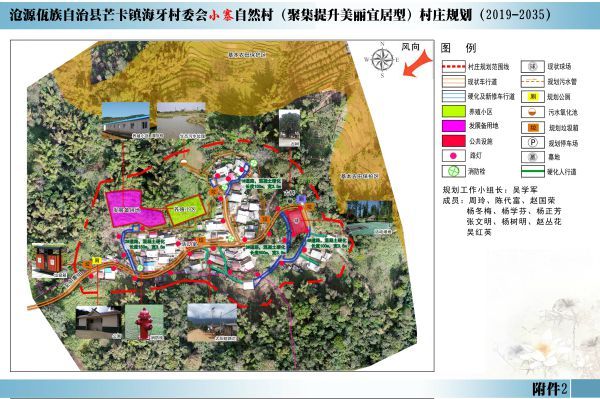Click the red public facility area on map
The image size is (600, 399).
(x=297, y=222)
